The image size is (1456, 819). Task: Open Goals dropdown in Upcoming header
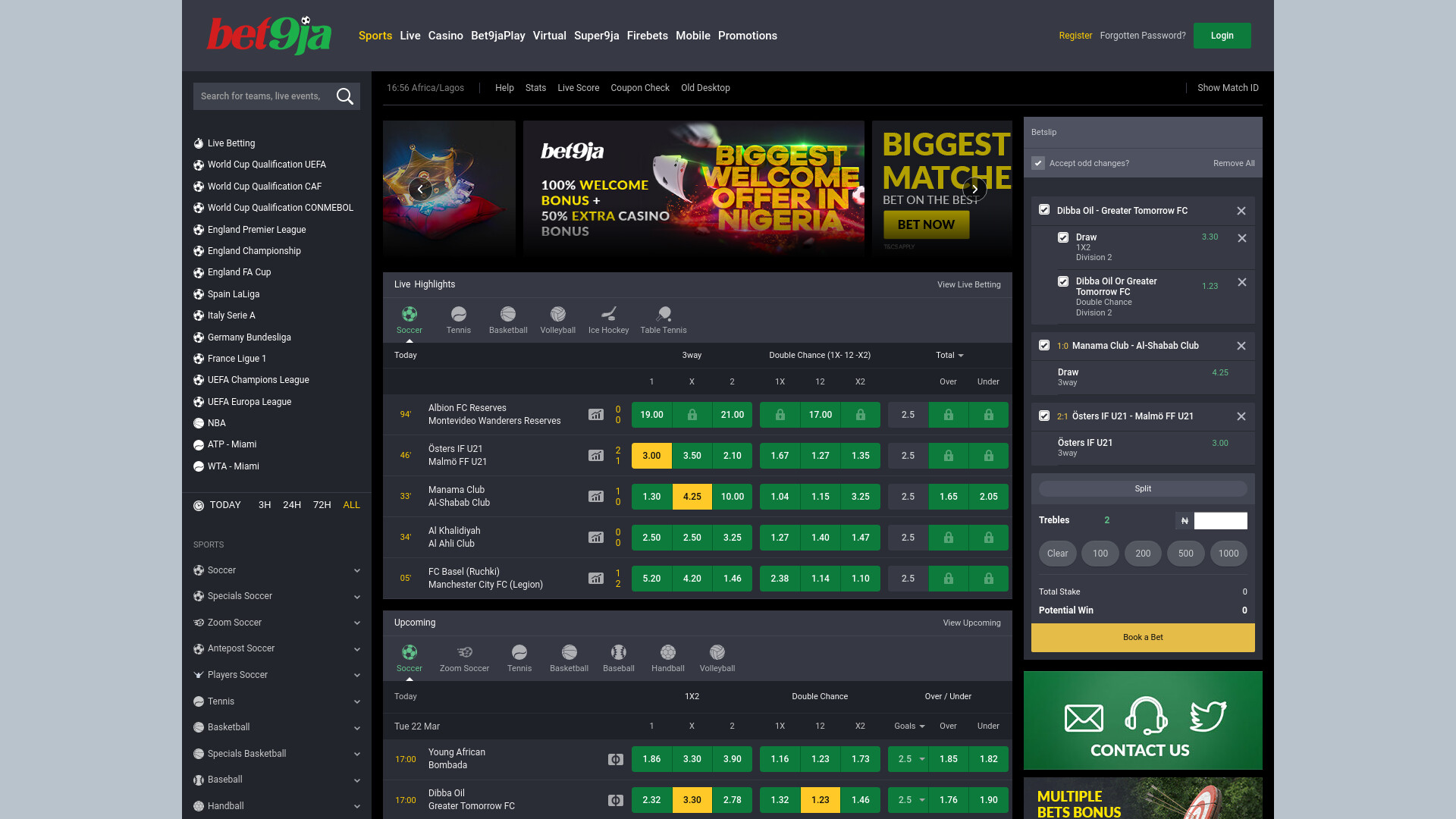pos(909,726)
